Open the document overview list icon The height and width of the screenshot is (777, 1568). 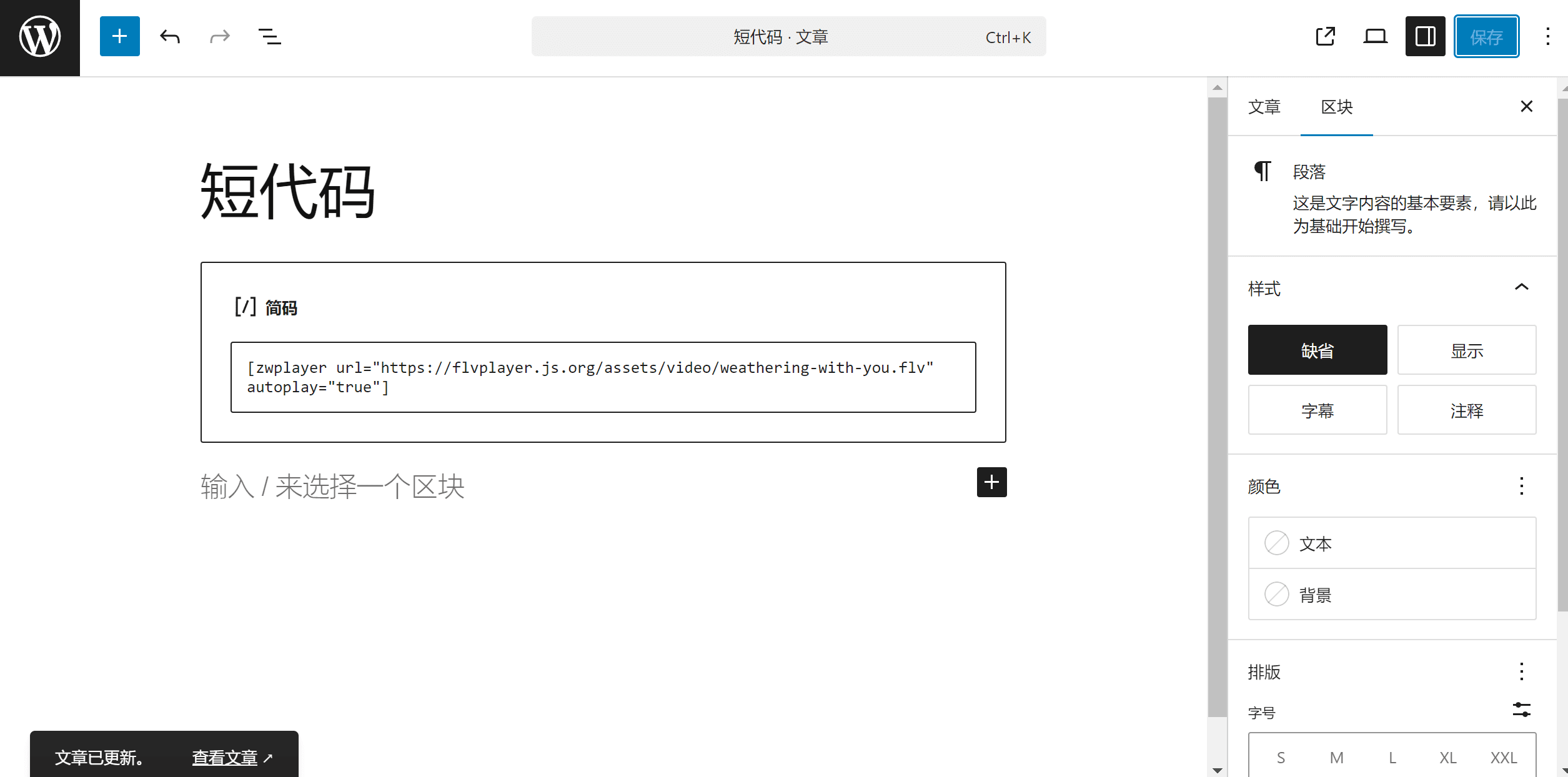tap(269, 36)
